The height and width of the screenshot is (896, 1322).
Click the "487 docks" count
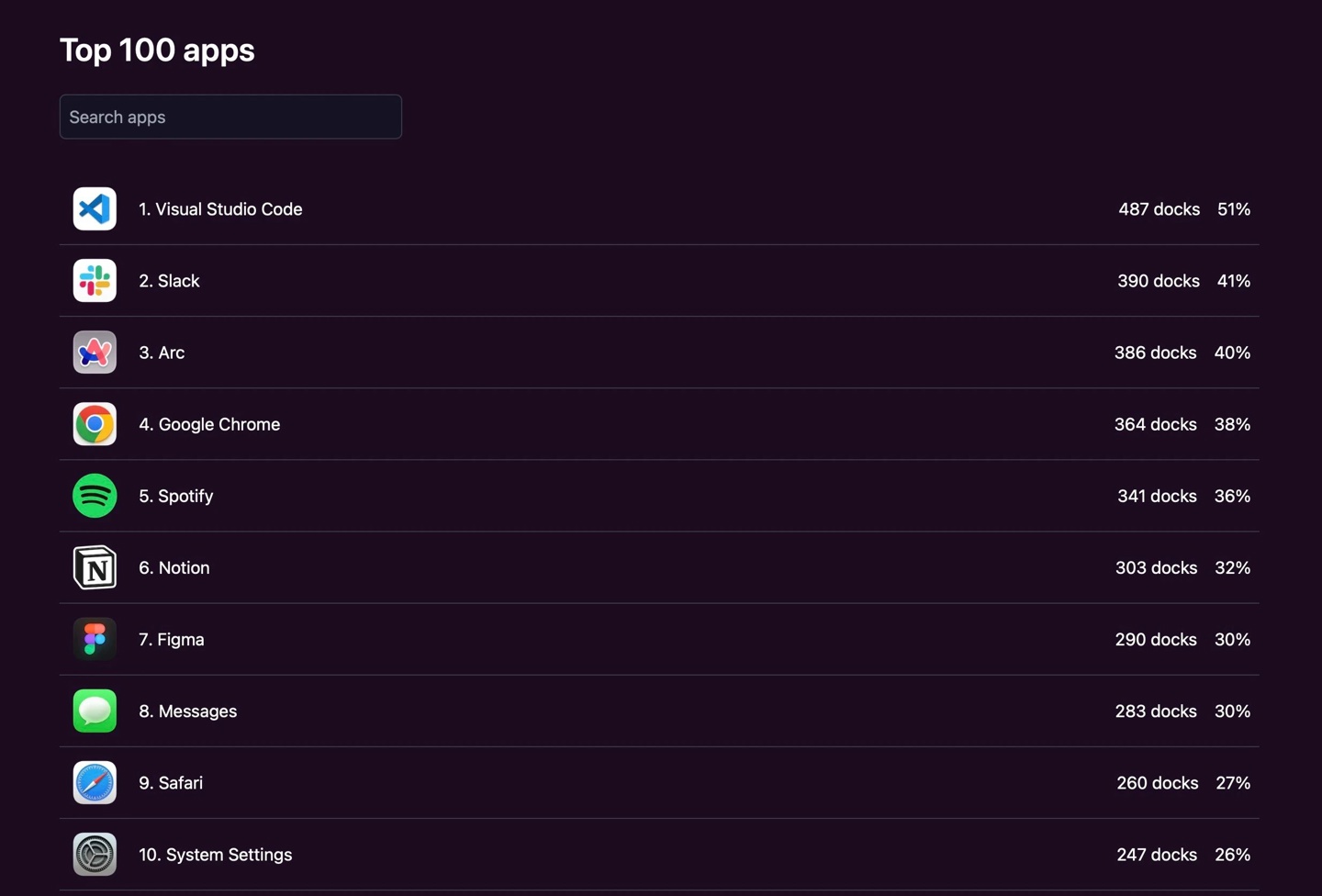pos(1159,209)
